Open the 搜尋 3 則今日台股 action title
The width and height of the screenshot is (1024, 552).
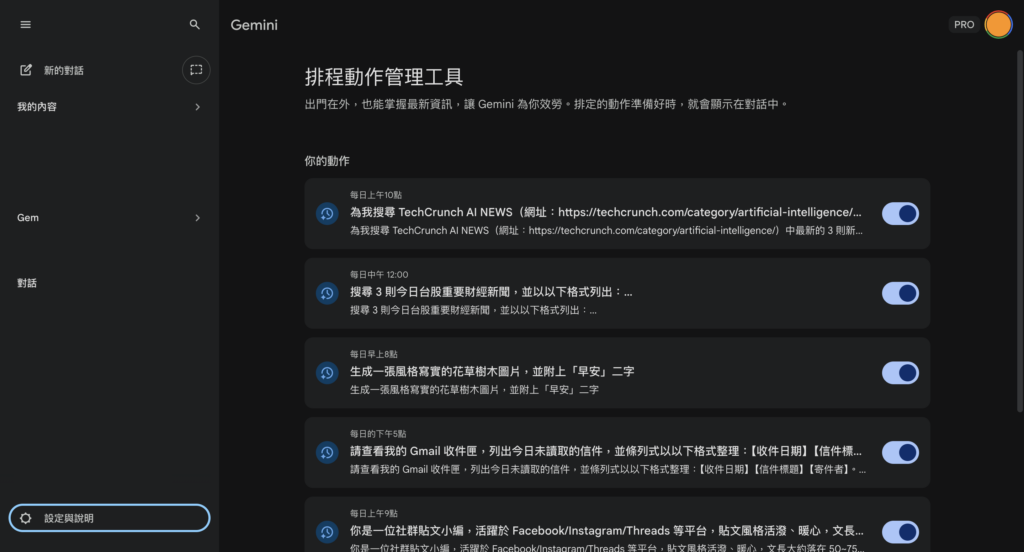tap(491, 292)
